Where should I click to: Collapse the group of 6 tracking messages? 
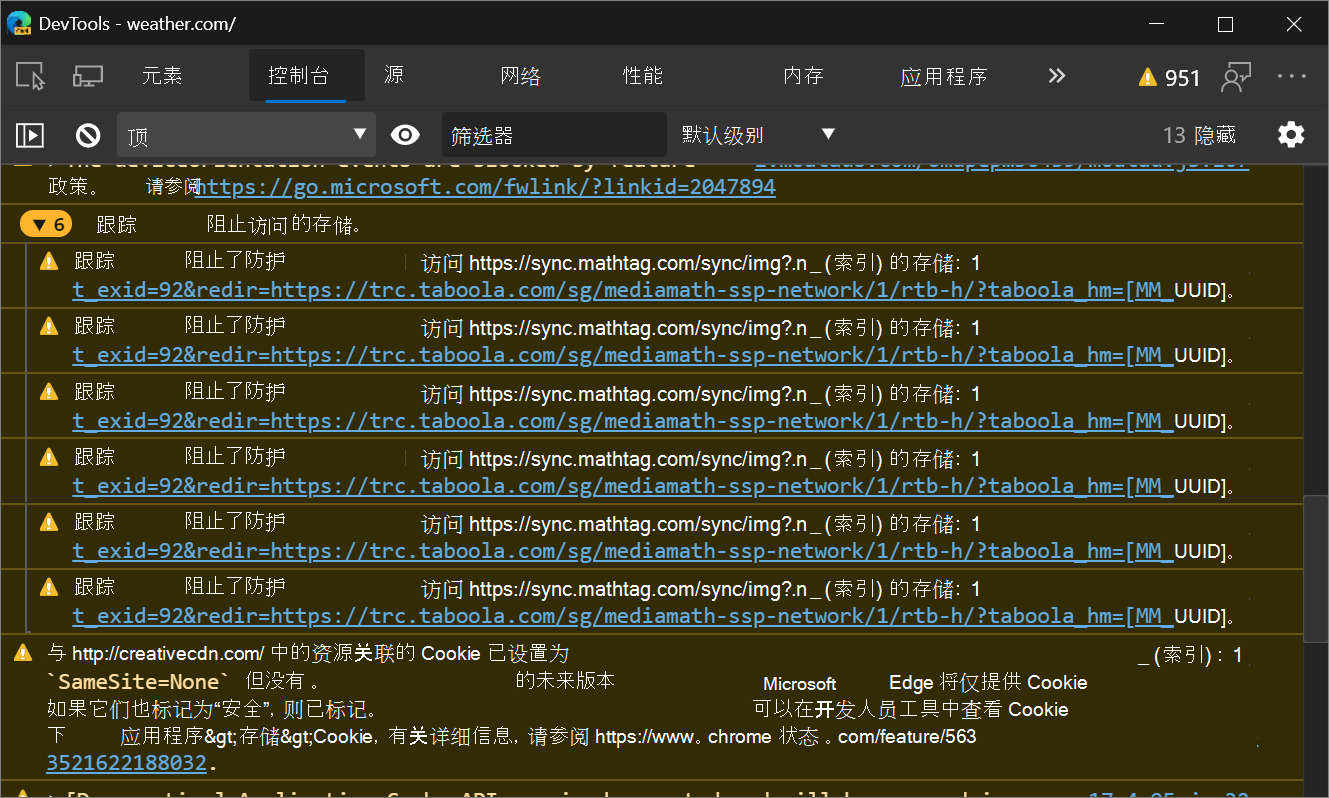(45, 225)
